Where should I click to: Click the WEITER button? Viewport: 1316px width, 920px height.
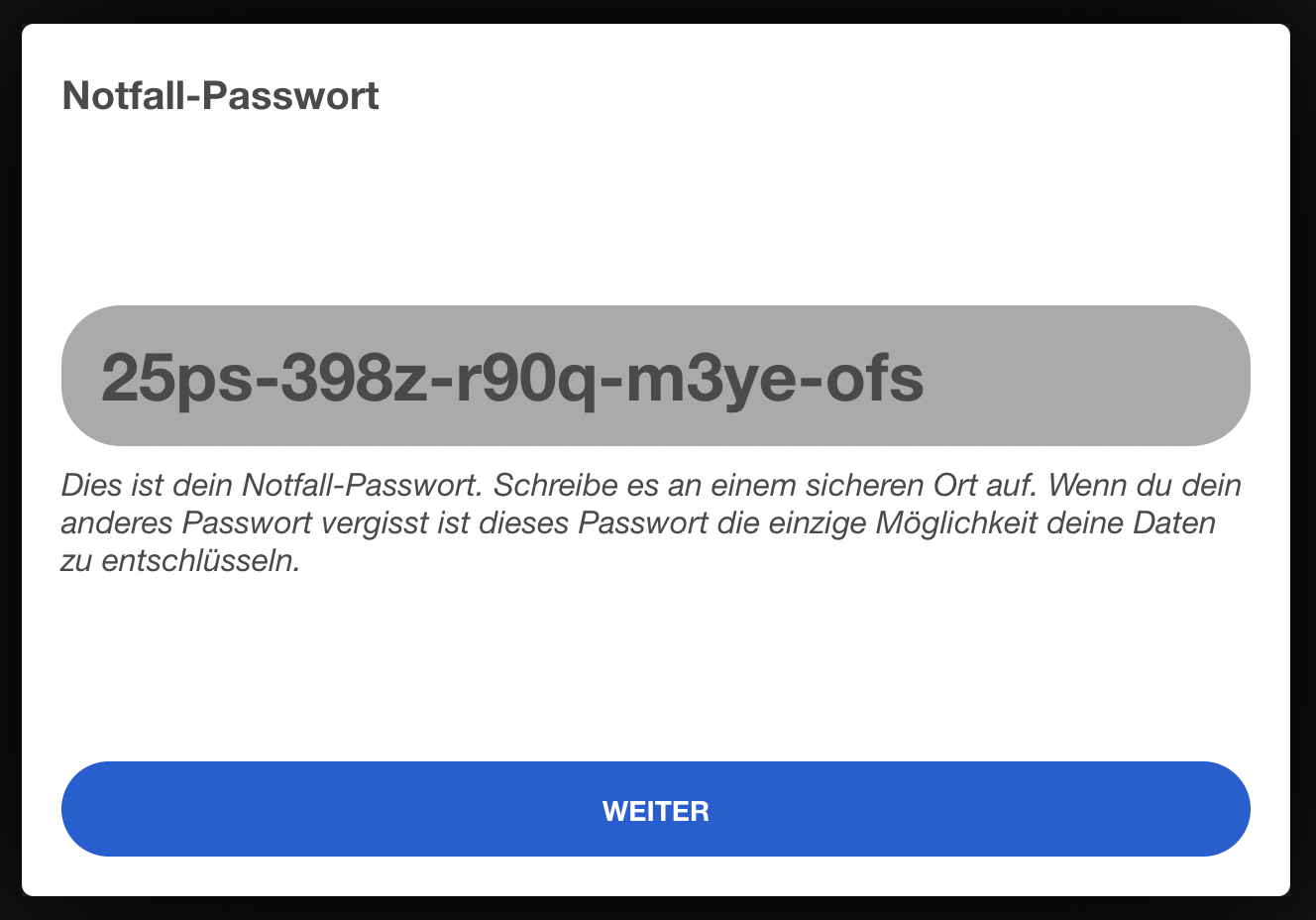tap(655, 810)
